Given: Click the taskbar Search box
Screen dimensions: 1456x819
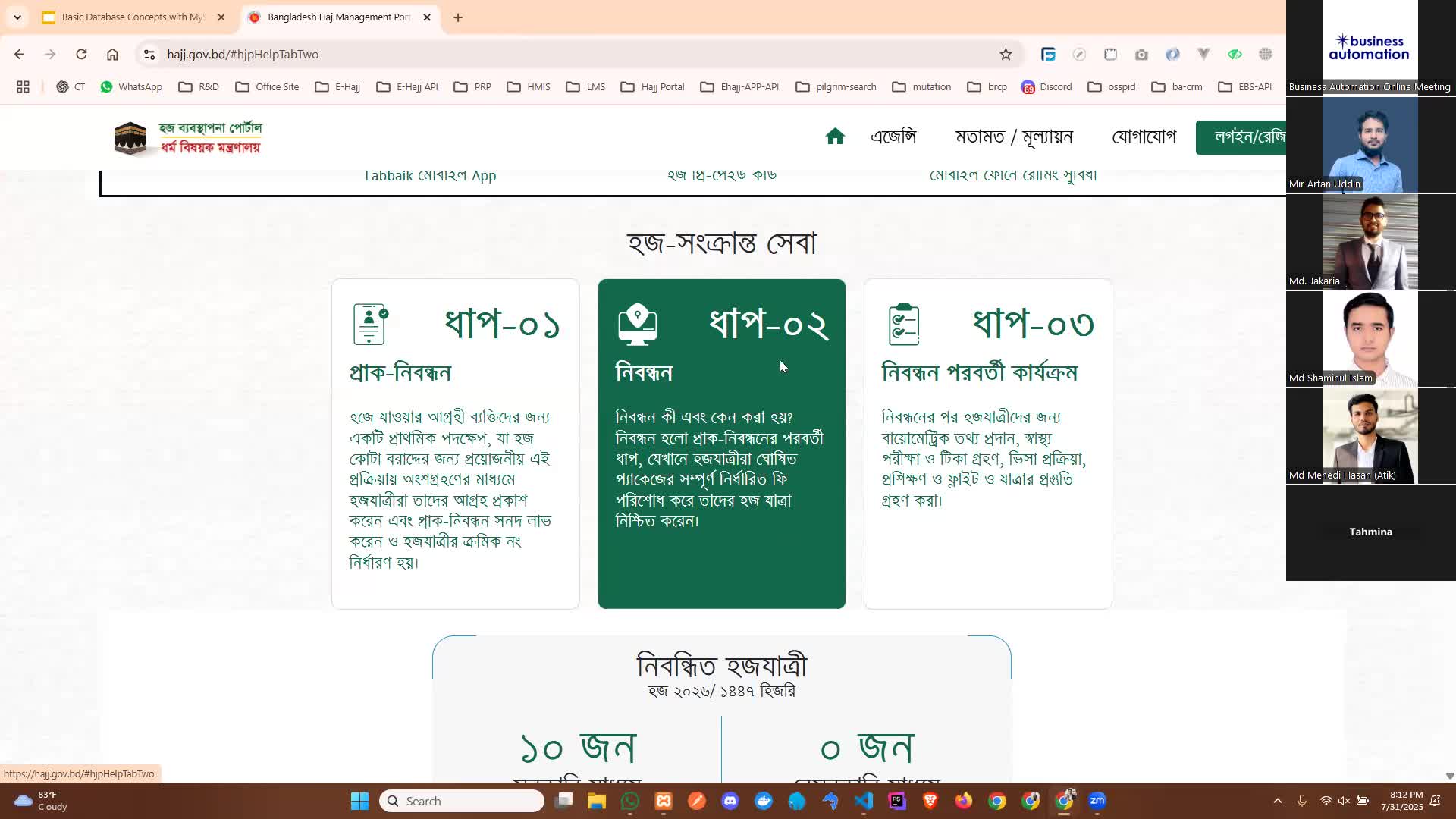Looking at the screenshot, I should pos(461,801).
